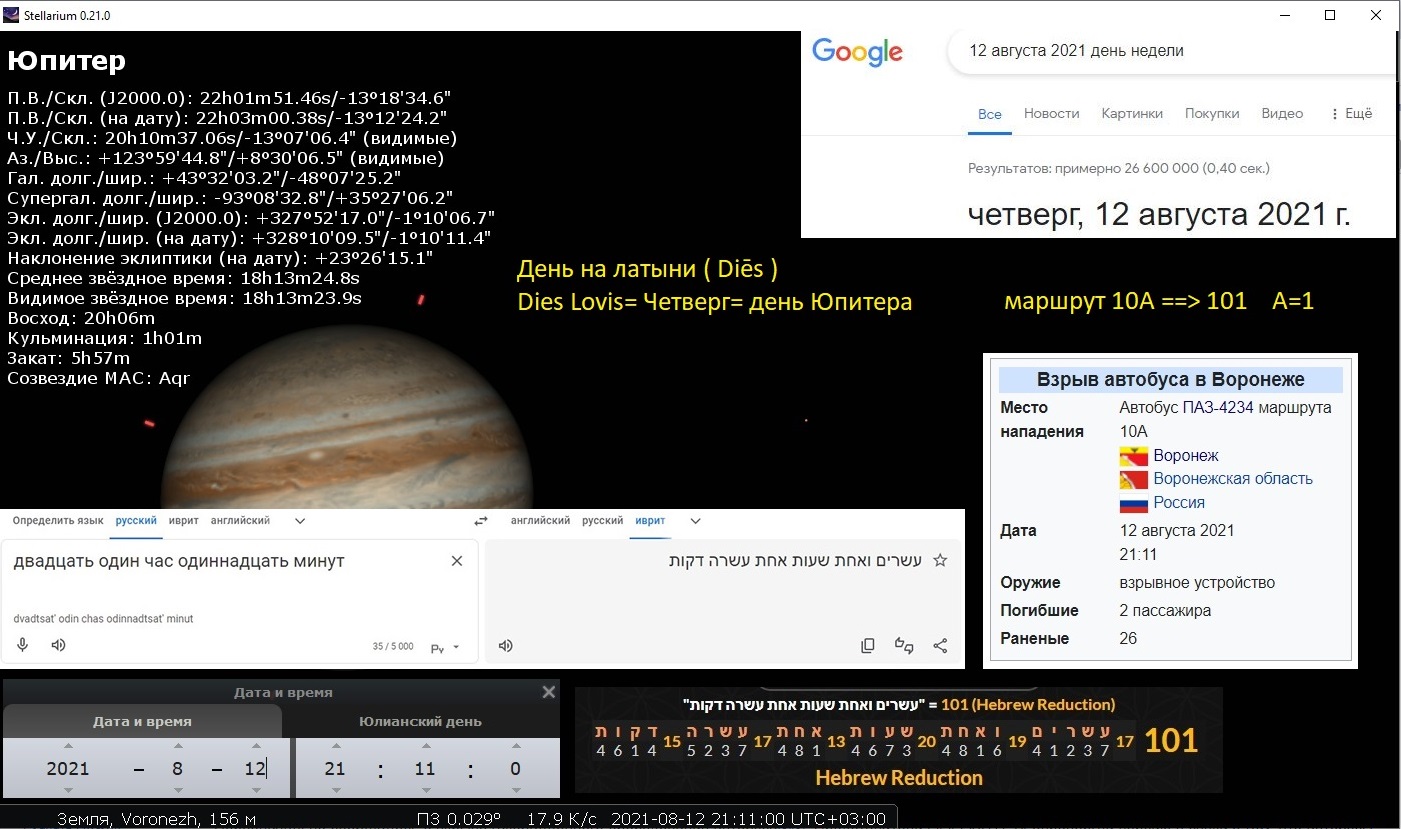The height and width of the screenshot is (829, 1401).
Task: Expand the target language list chevron
Action: pyautogui.click(x=696, y=521)
